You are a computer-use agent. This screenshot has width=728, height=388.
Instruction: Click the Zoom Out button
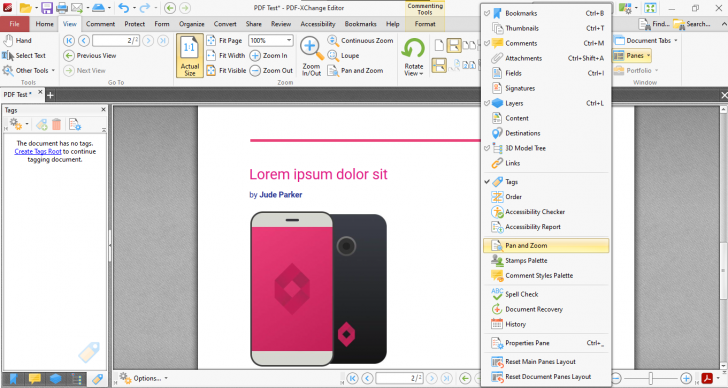pyautogui.click(x=272, y=71)
